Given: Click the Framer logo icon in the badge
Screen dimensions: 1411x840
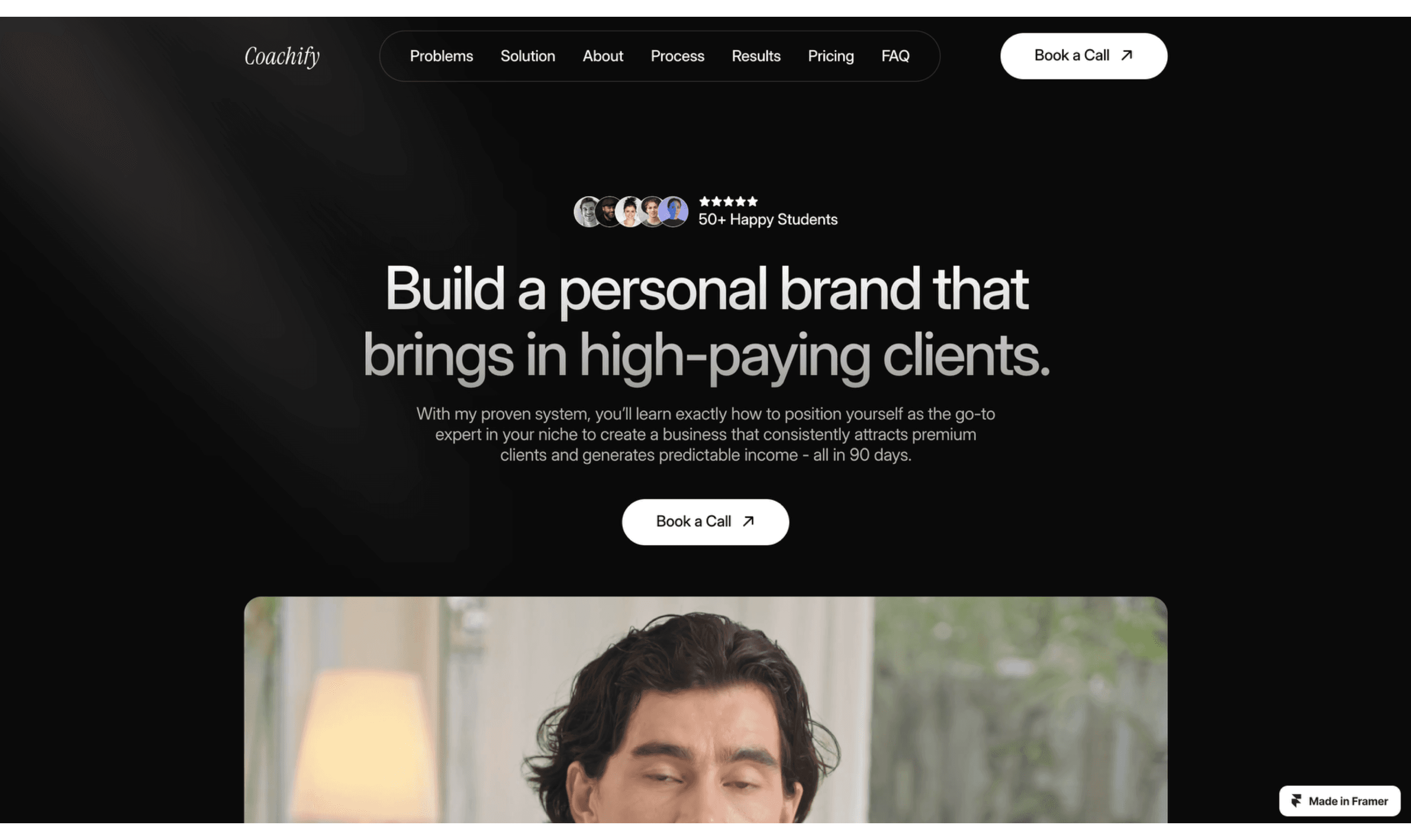Looking at the screenshot, I should (1296, 801).
